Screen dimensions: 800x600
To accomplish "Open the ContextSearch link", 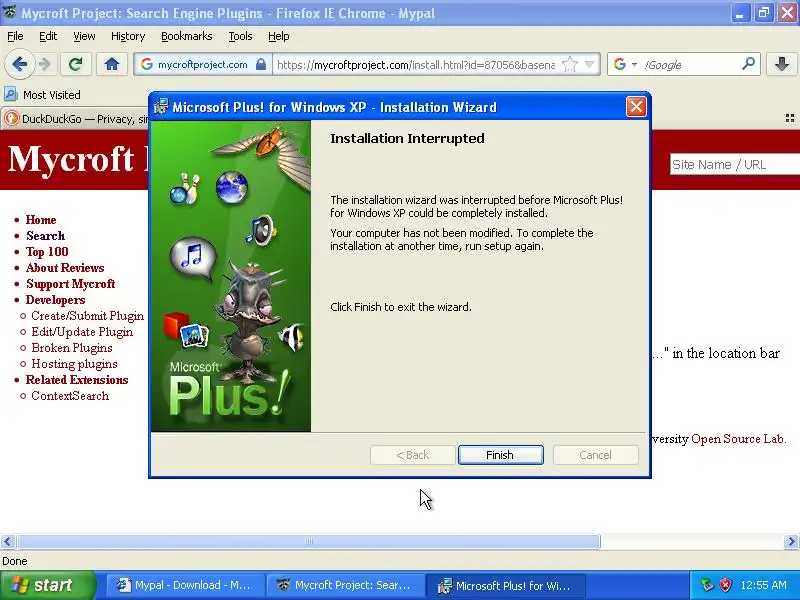I will (69, 396).
